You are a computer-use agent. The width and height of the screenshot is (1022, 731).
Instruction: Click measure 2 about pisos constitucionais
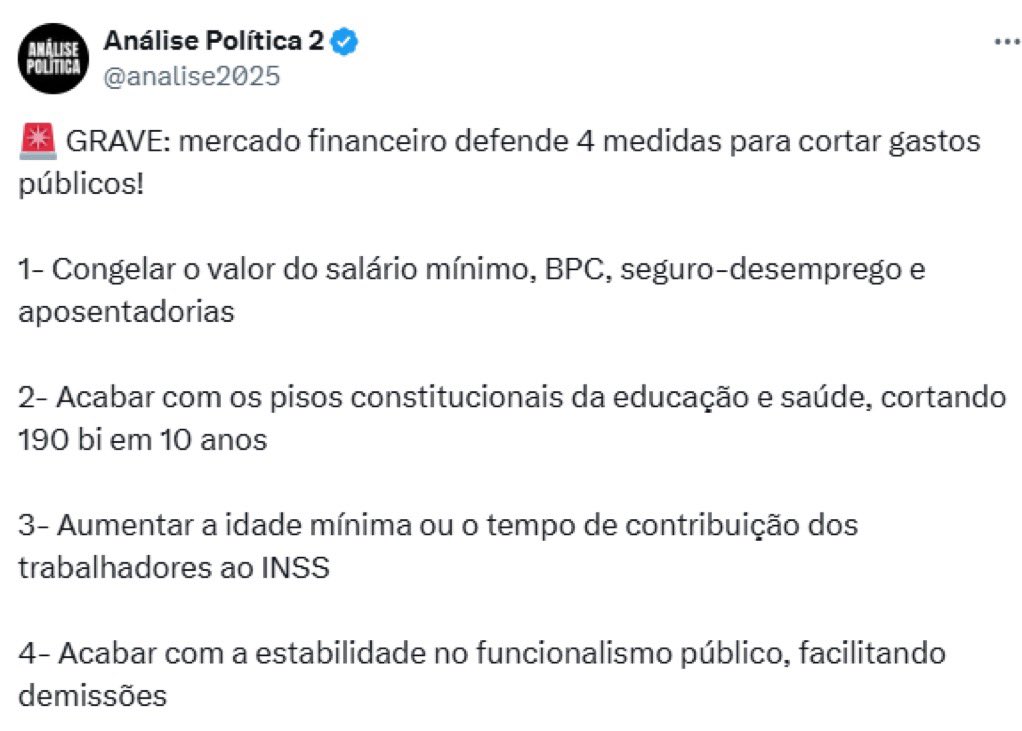pos(512,418)
